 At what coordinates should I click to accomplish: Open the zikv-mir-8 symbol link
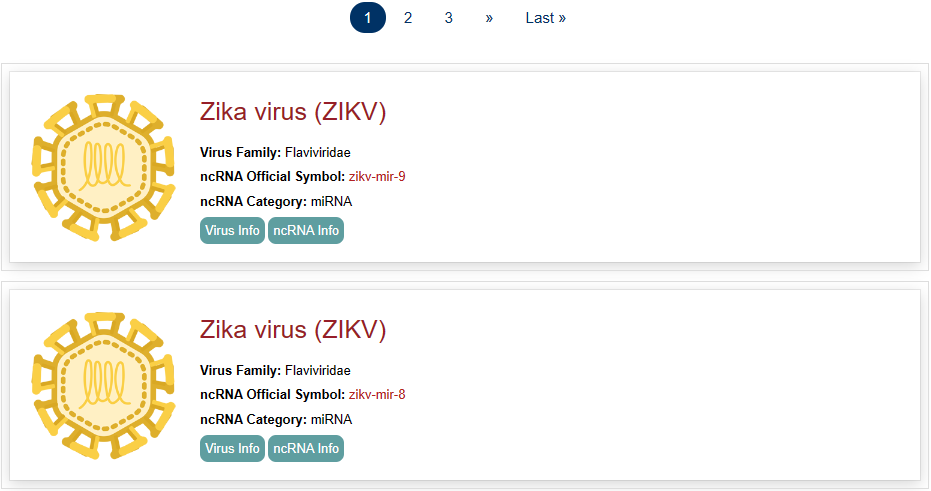pos(377,395)
